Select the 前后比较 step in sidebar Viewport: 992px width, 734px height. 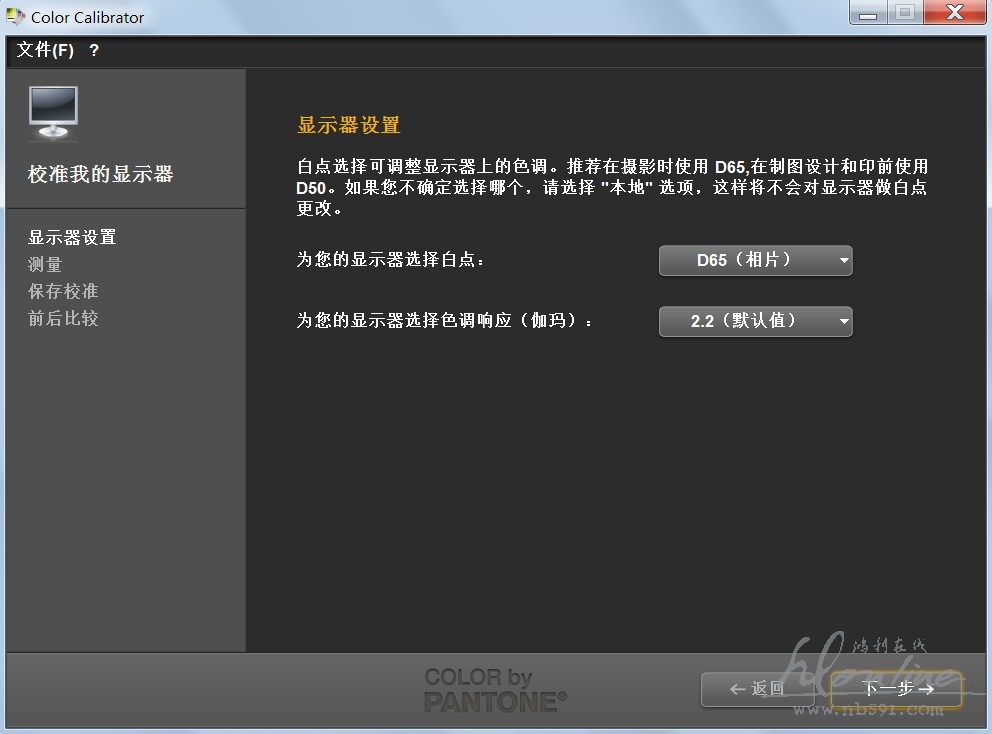click(63, 318)
